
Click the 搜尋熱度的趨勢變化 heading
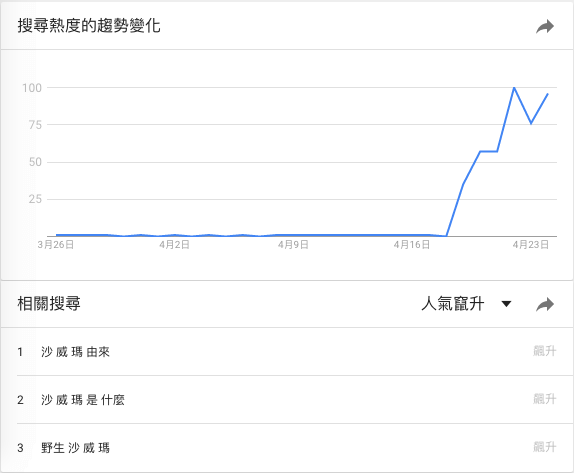click(89, 26)
